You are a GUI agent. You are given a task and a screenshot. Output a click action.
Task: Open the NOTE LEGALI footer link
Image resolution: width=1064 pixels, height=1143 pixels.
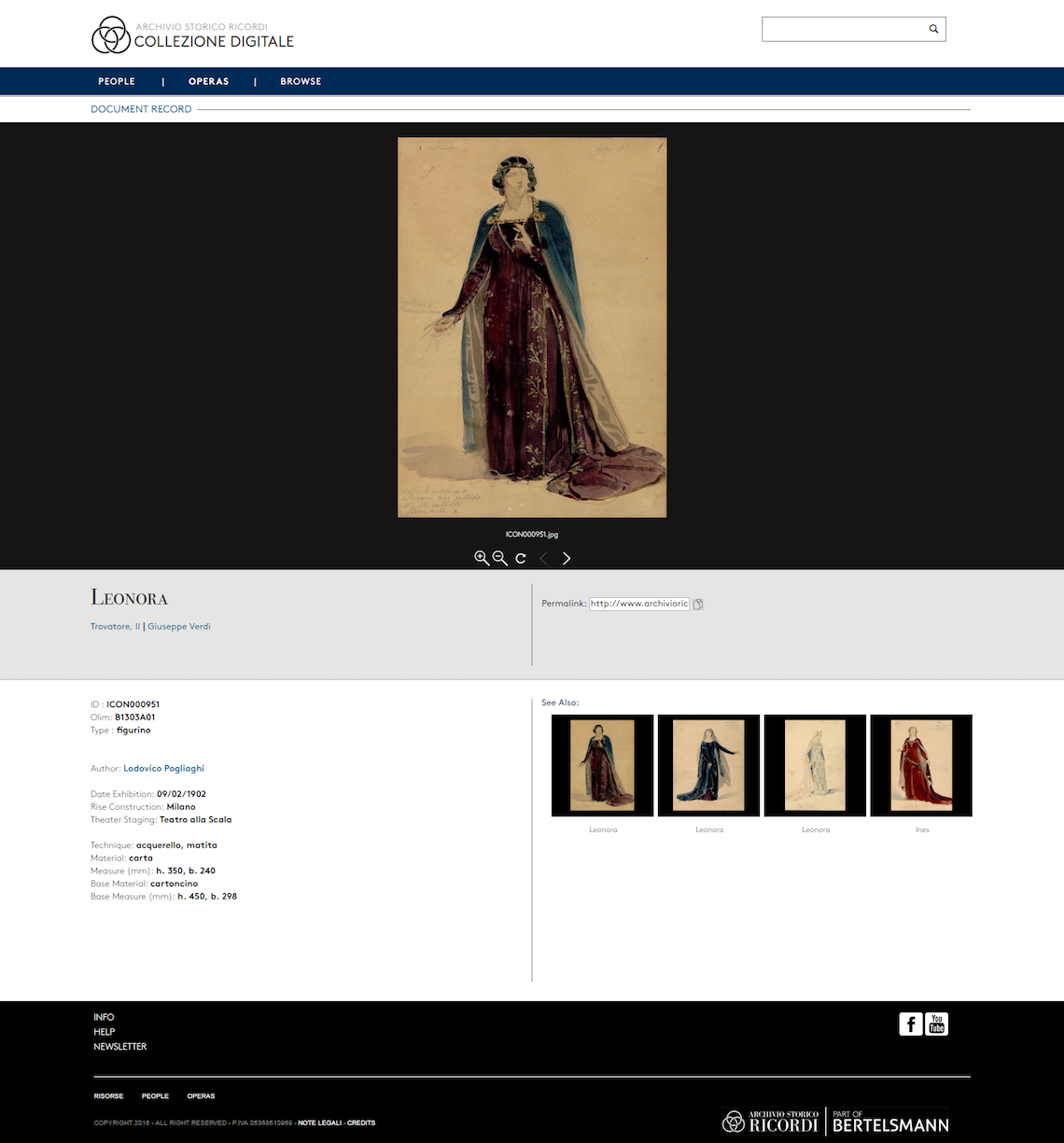pos(320,1122)
